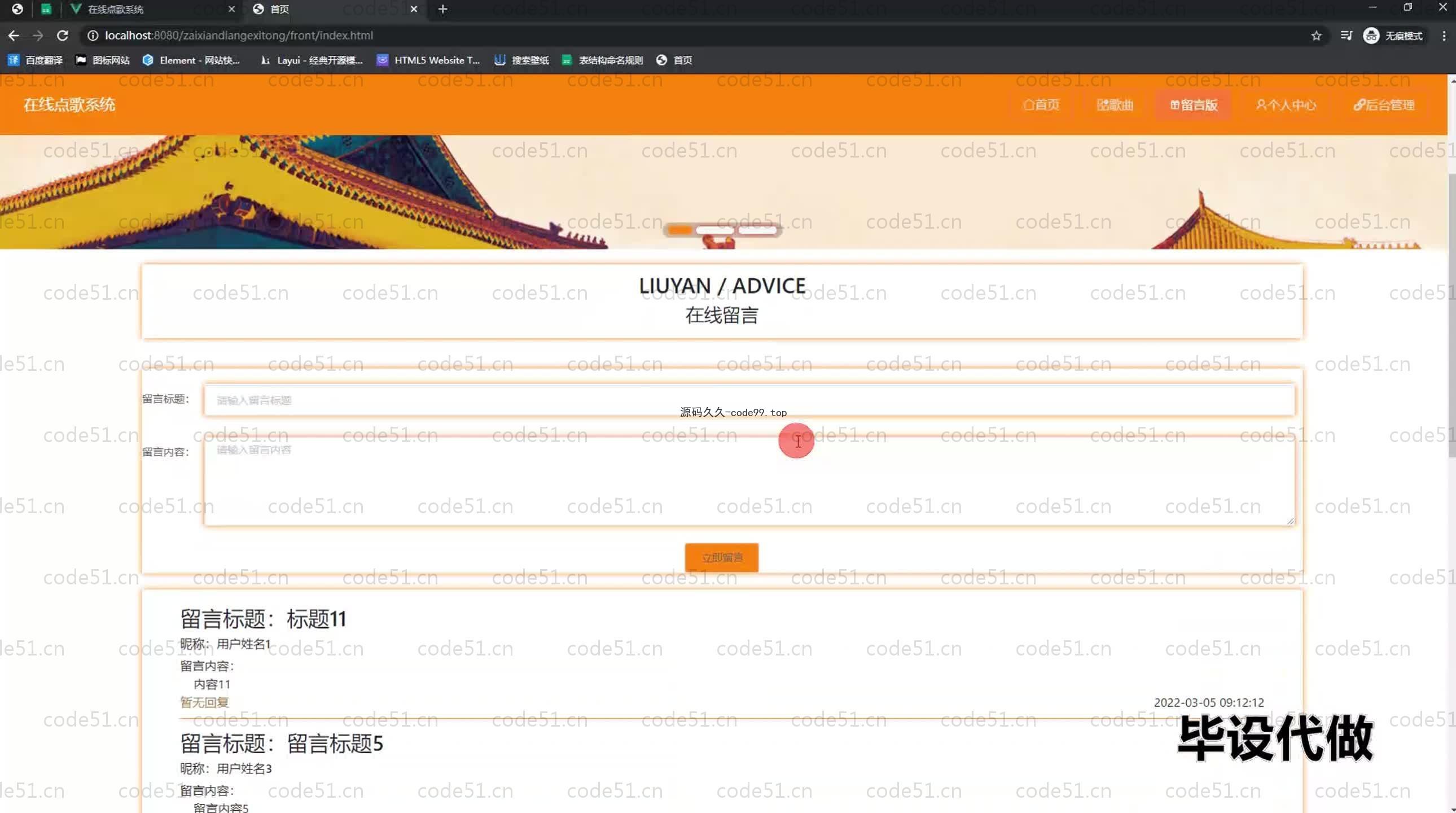This screenshot has width=1456, height=813.
Task: Select second carousel indicator
Action: tap(715, 230)
